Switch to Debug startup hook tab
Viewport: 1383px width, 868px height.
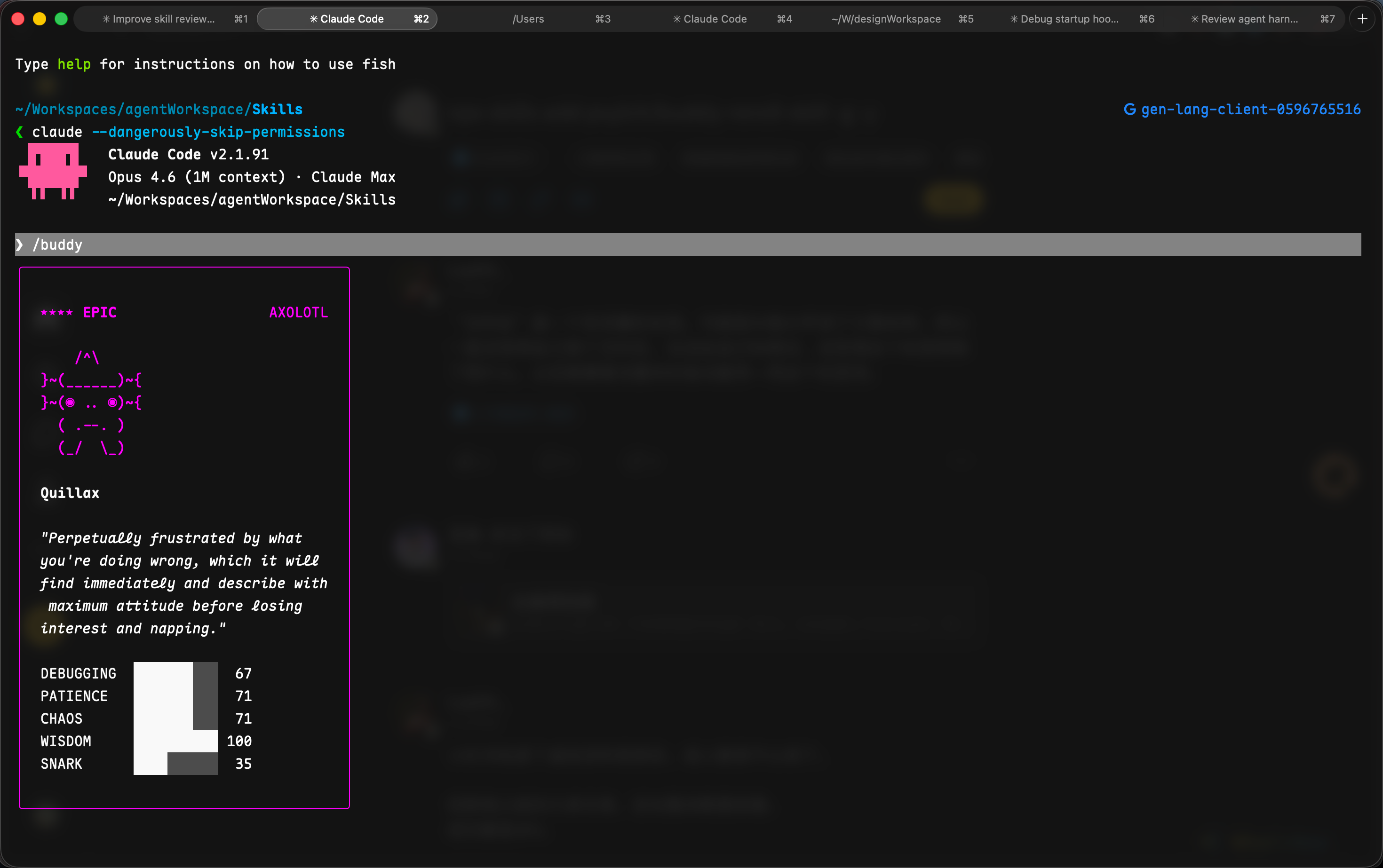(1064, 19)
